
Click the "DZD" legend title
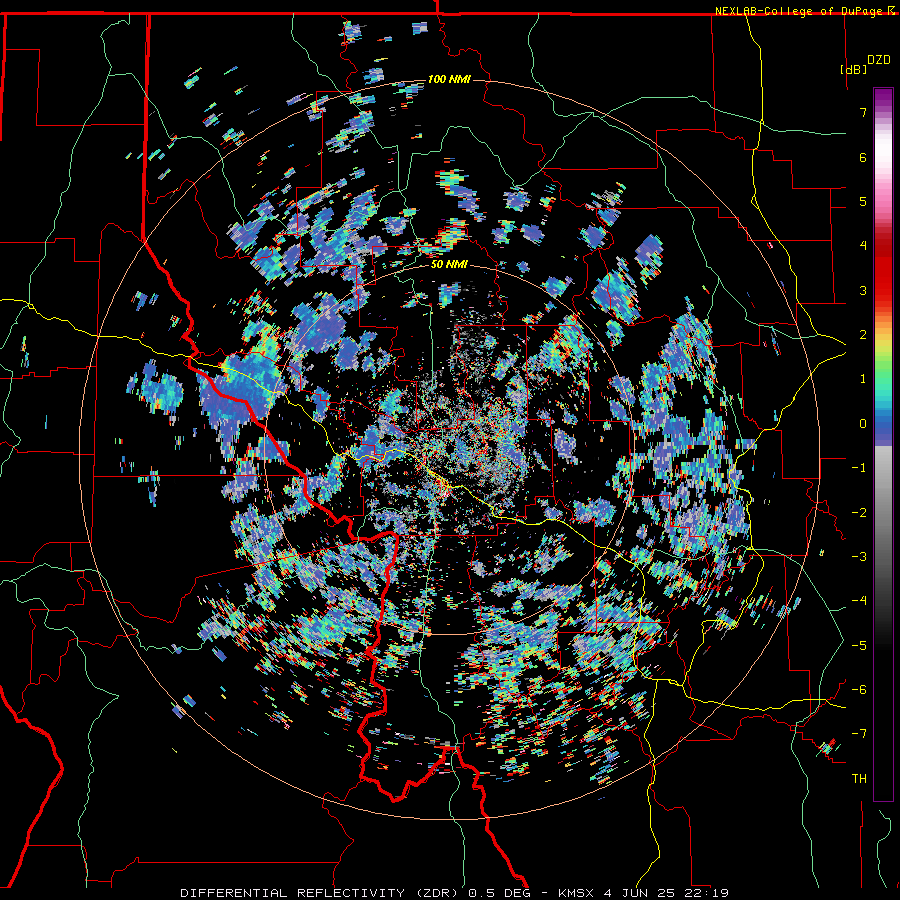[x=879, y=60]
